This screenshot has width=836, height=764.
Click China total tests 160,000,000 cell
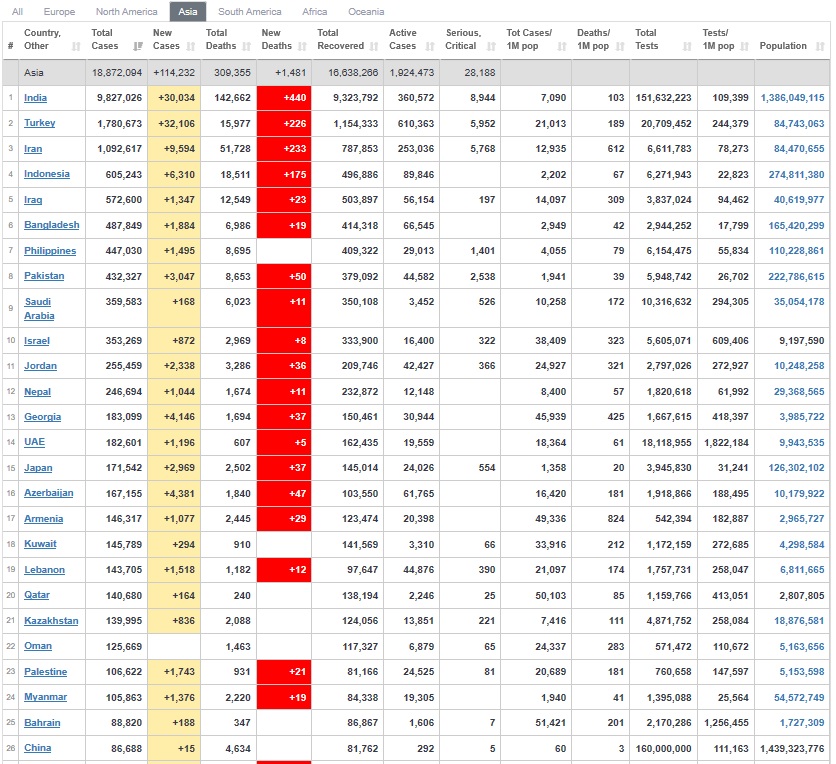coord(663,749)
